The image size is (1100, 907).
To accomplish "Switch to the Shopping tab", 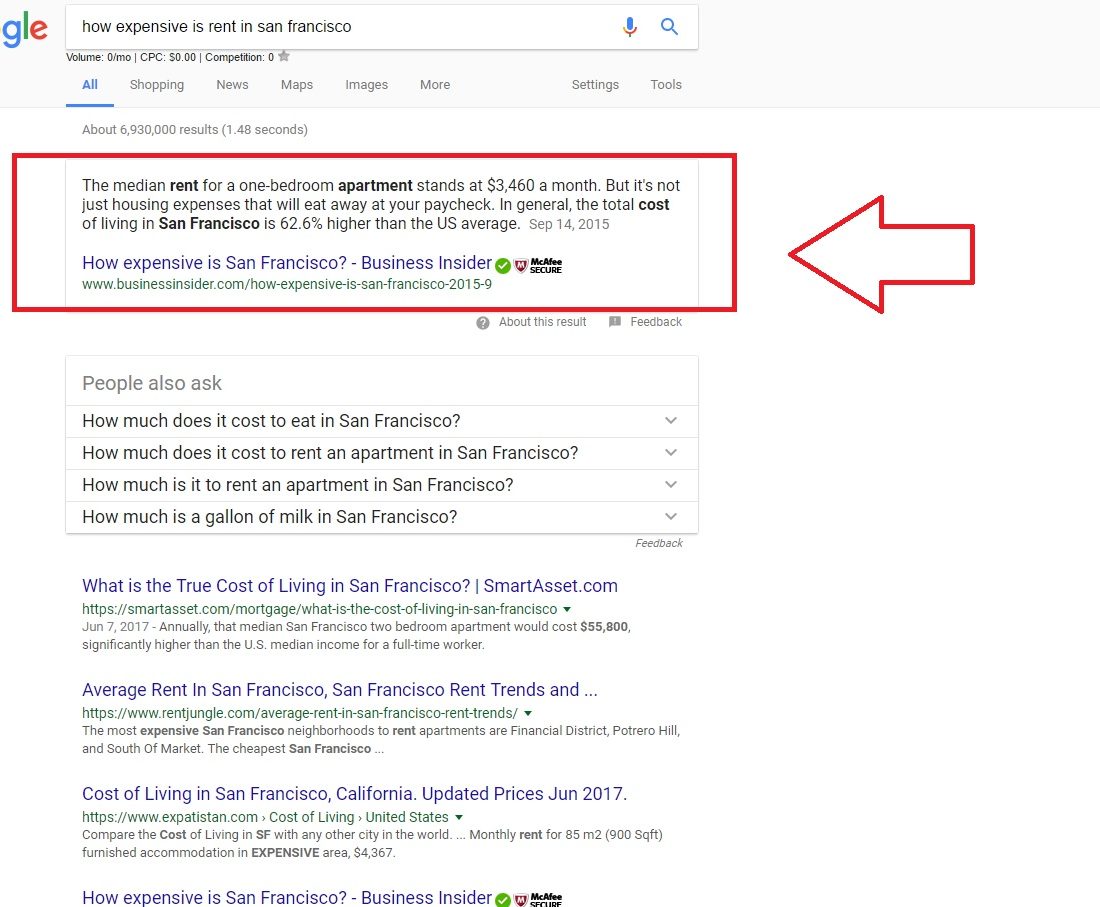I will tap(157, 85).
